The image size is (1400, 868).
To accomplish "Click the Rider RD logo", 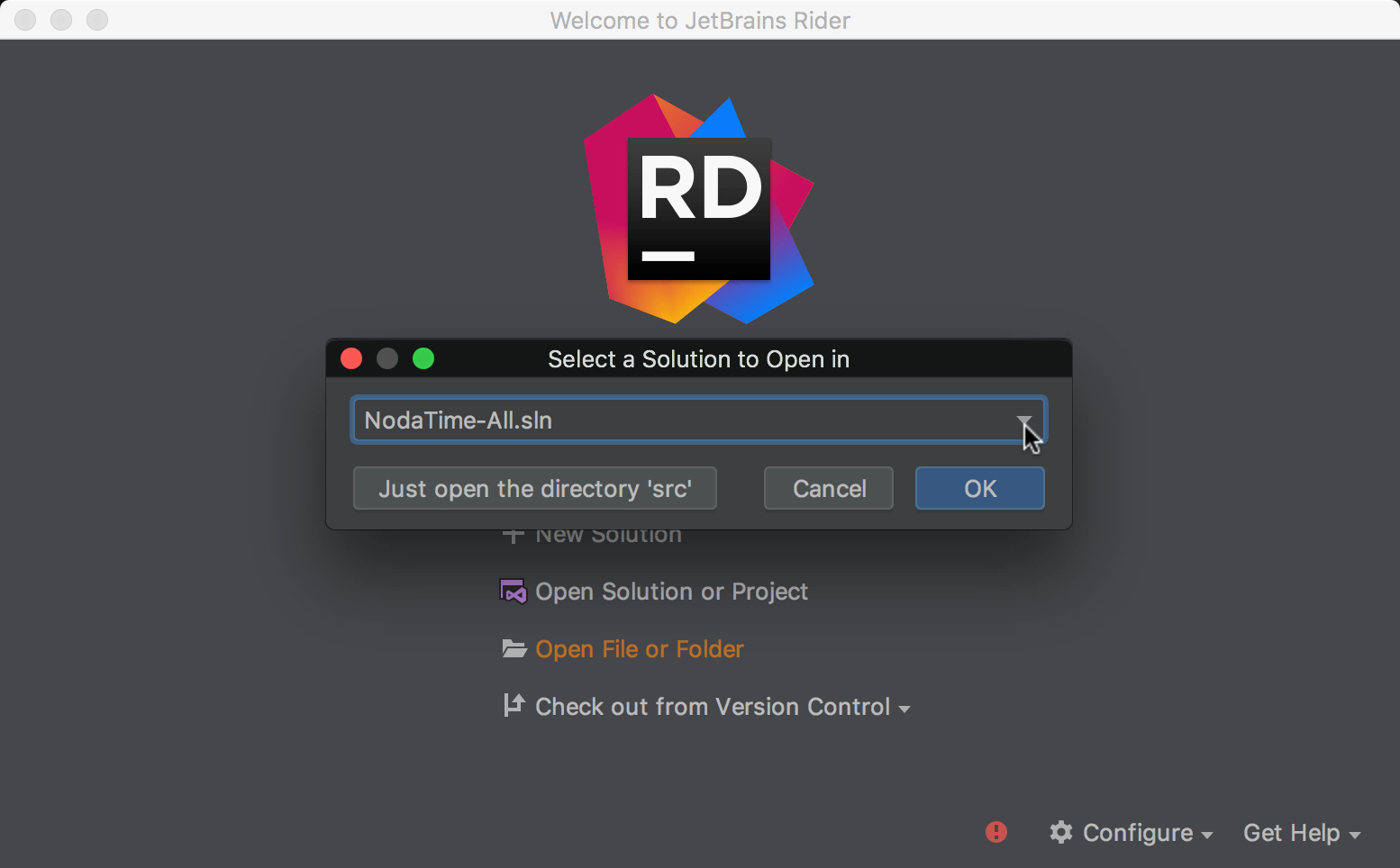I will (x=699, y=209).
